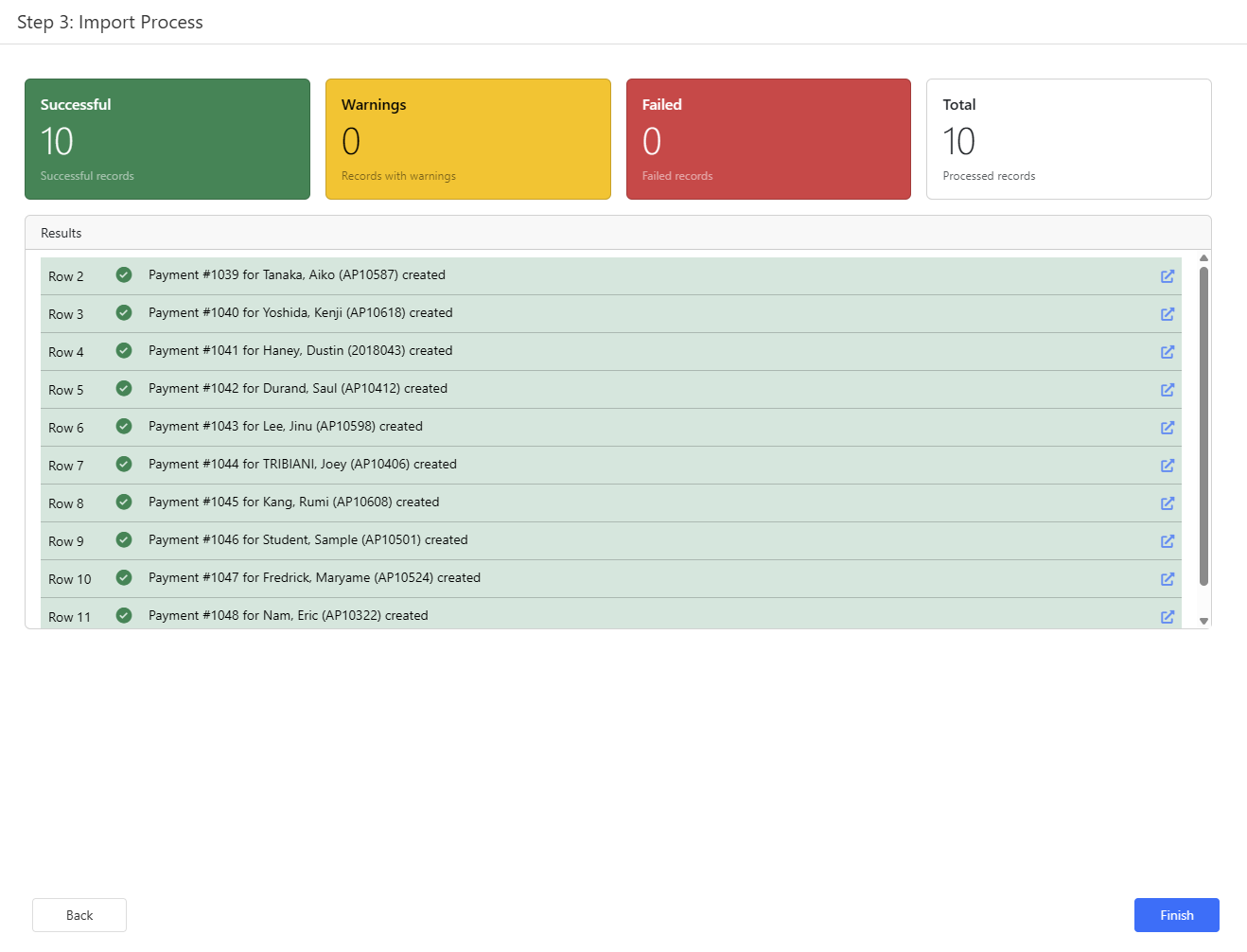
Task: Open external link for payment #1040 Yoshida
Action: pos(1168,314)
